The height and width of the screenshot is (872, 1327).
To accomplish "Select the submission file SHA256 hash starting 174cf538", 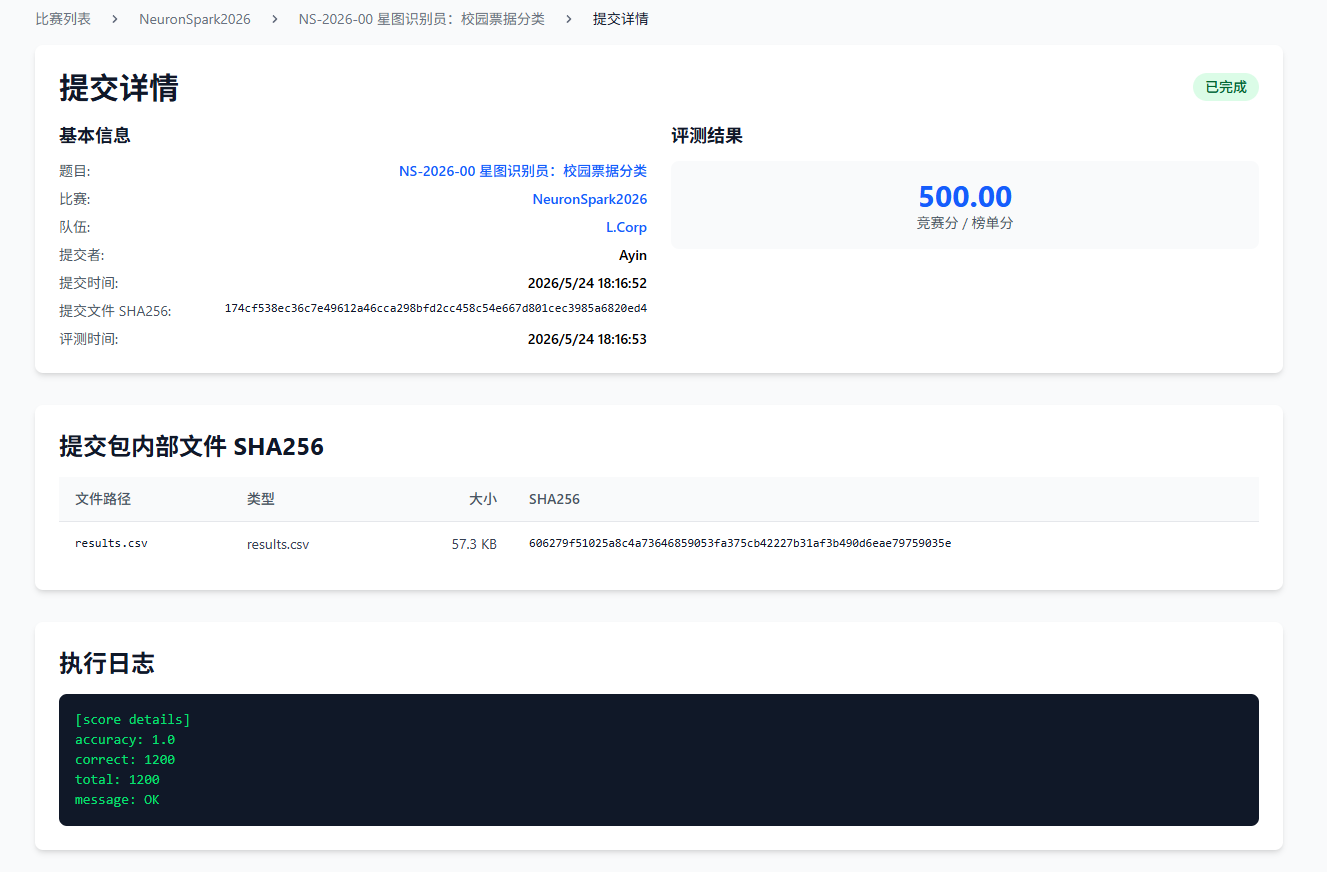I will coord(436,308).
